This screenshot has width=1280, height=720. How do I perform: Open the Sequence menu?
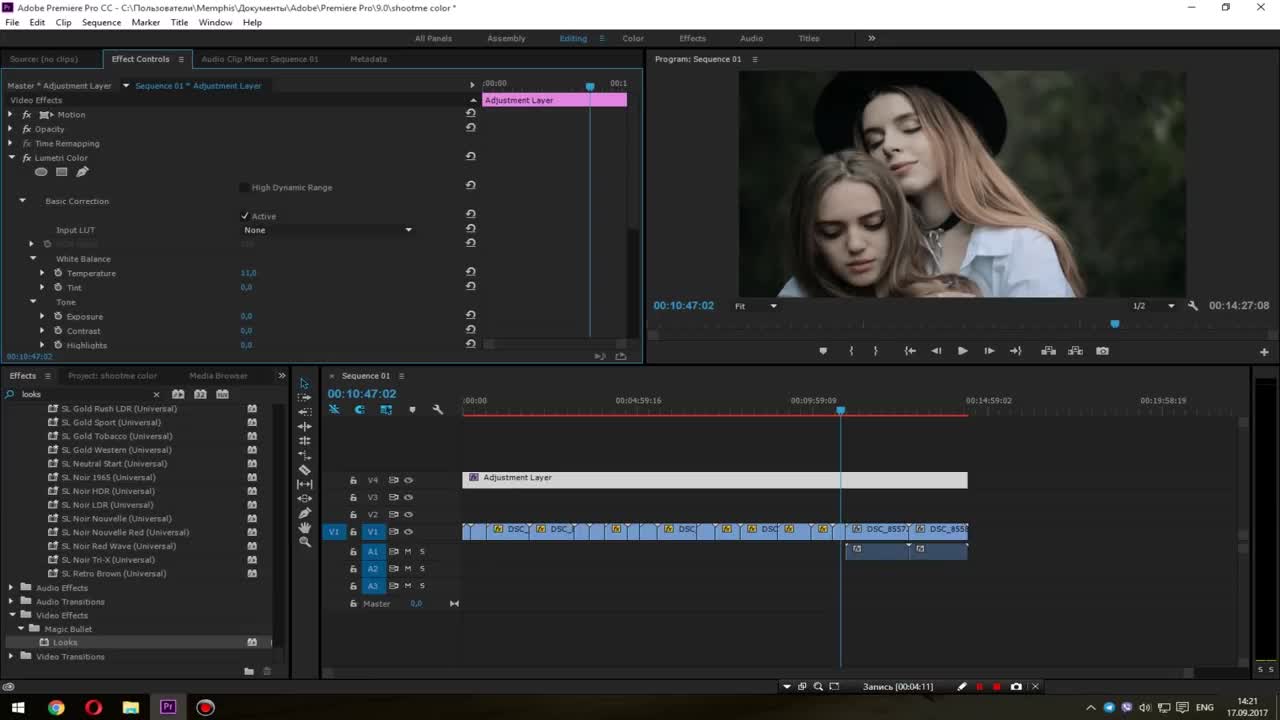pos(101,22)
